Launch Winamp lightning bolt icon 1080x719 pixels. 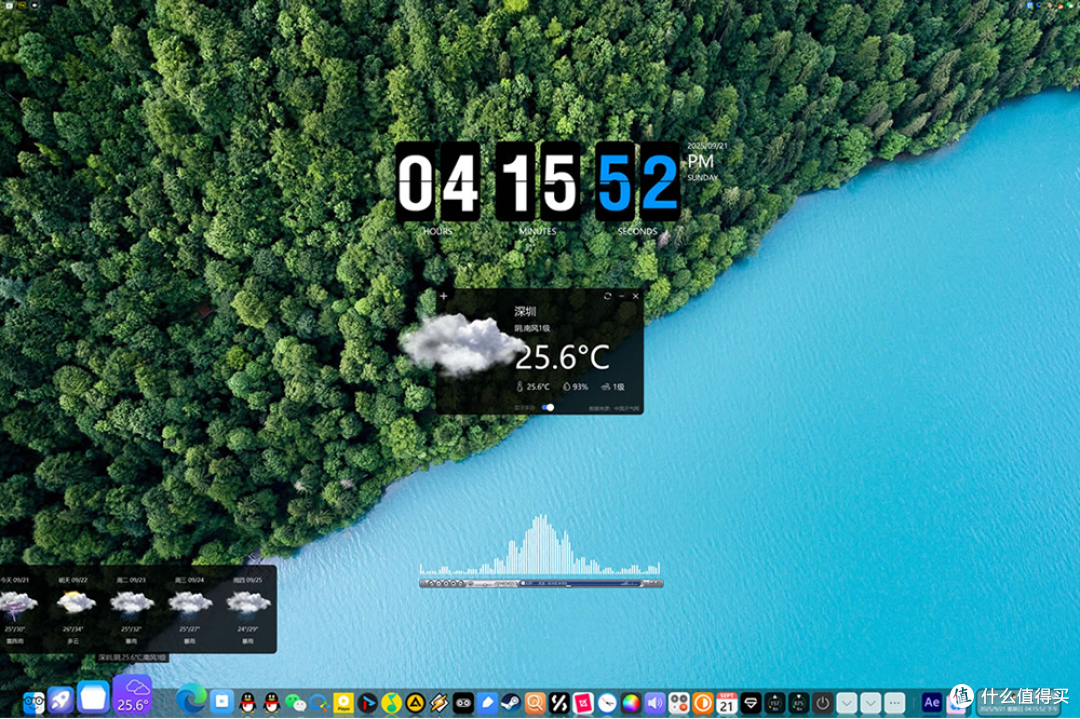pyautogui.click(x=439, y=702)
